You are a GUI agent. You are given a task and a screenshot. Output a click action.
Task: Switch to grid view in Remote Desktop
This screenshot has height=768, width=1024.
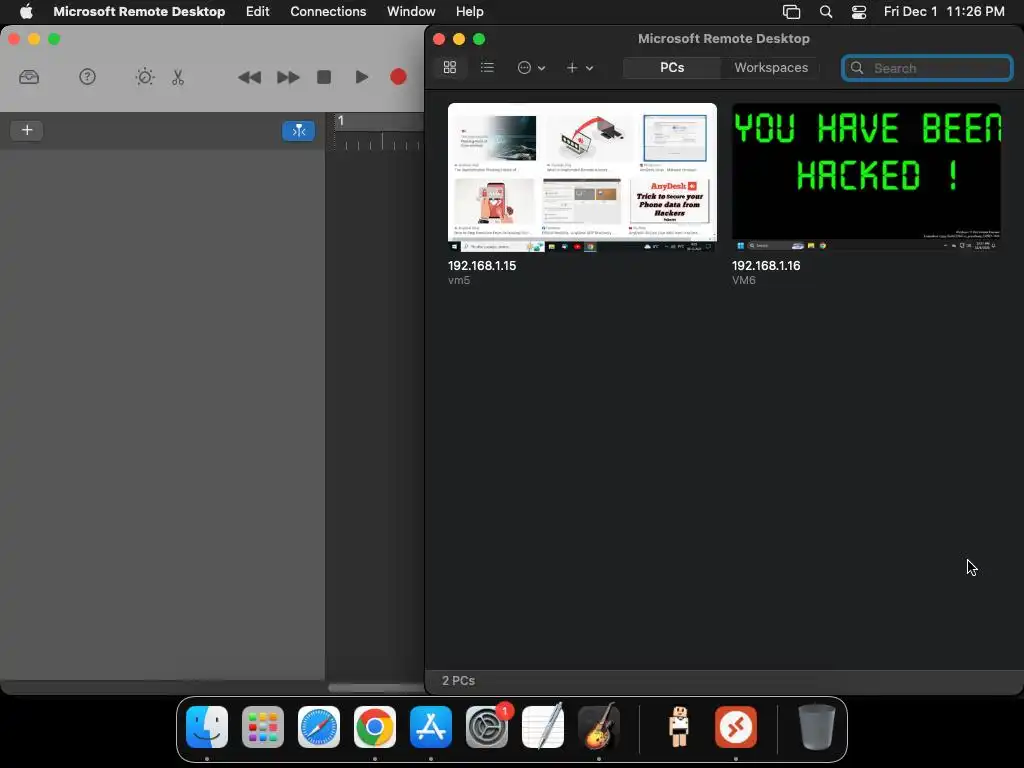(449, 67)
